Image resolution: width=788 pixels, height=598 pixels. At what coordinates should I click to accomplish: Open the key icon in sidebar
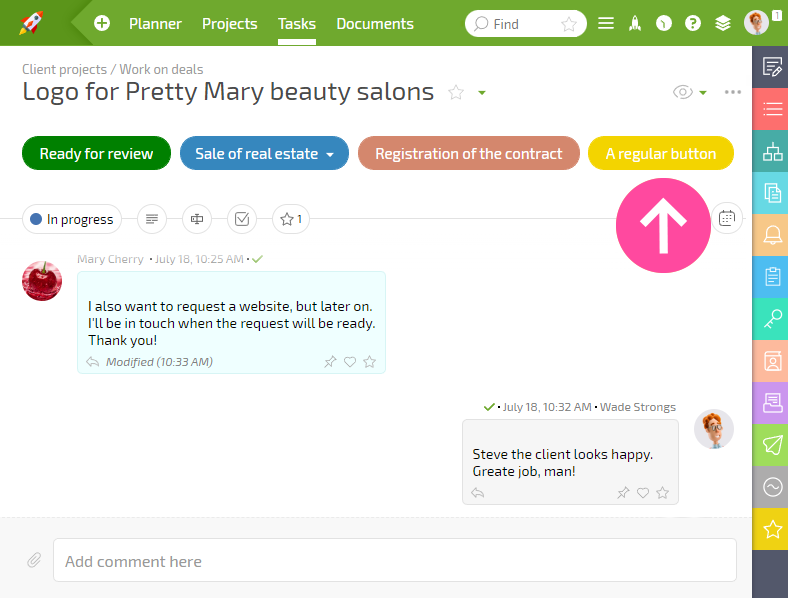click(770, 319)
